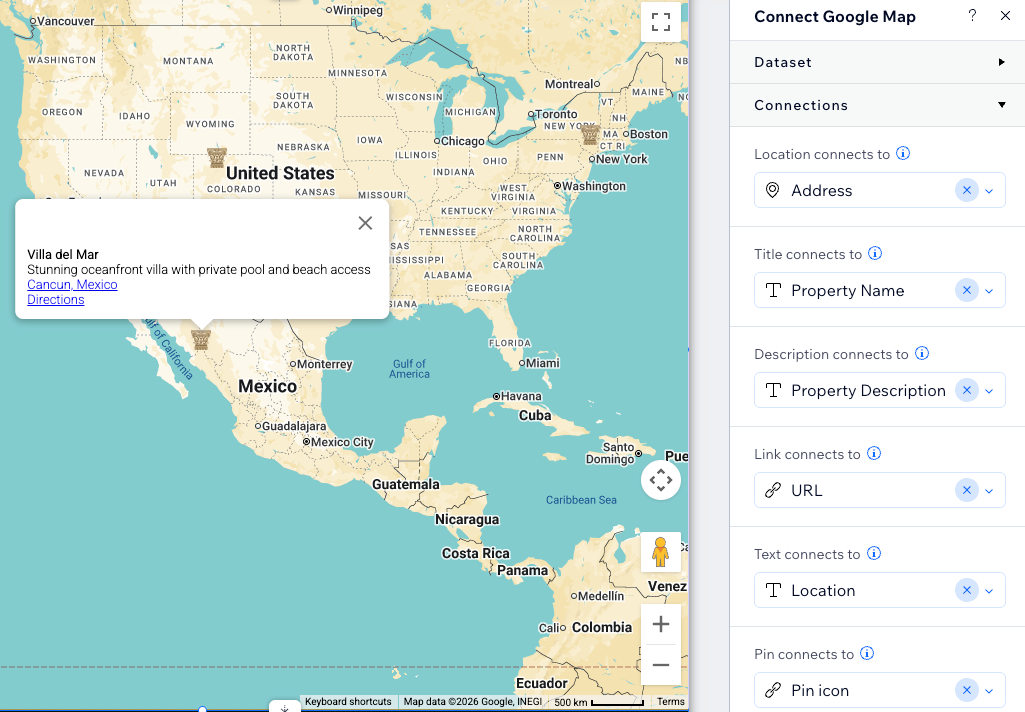The width and height of the screenshot is (1025, 712).
Task: Click Terms in the map footer
Action: pos(670,701)
